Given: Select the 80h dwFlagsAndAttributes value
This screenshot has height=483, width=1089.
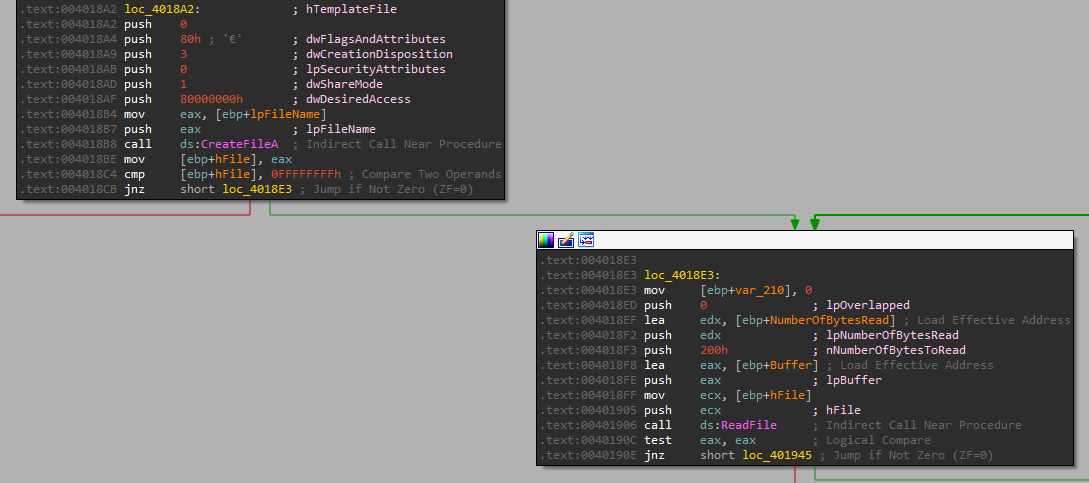Looking at the screenshot, I should (192, 39).
